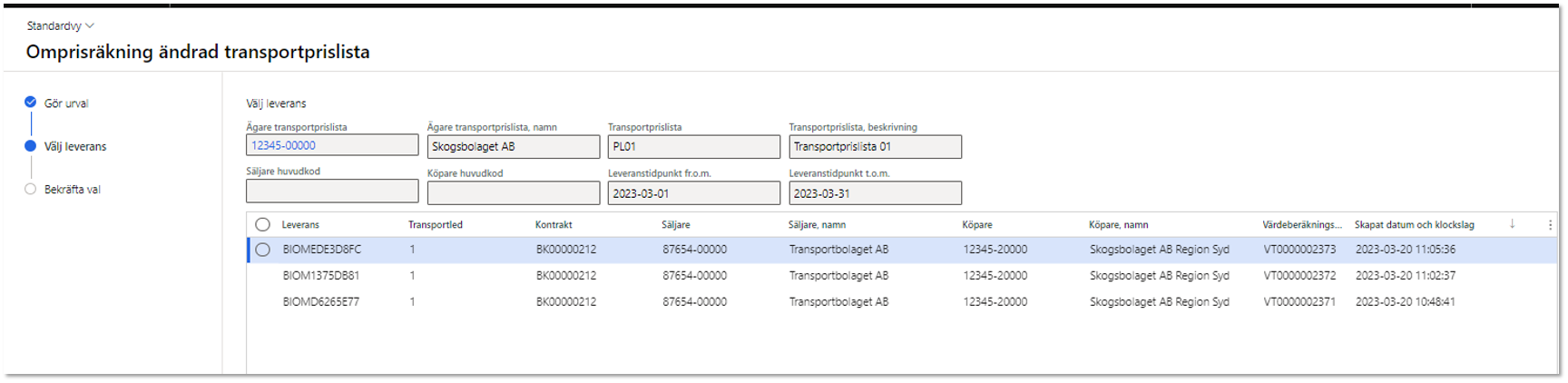The image size is (1568, 383).
Task: Open the Standardvy view dropdown
Action: (x=60, y=25)
